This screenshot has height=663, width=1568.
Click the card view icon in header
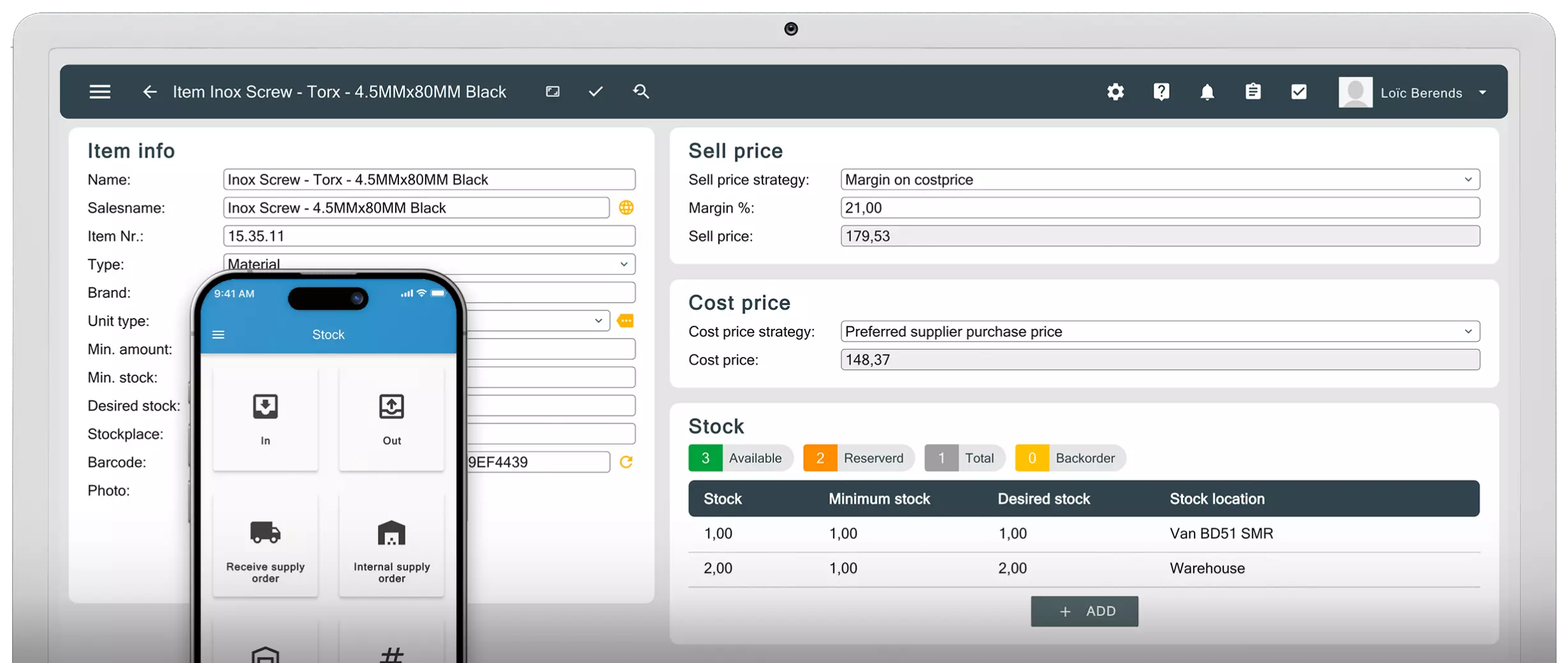pyautogui.click(x=553, y=92)
